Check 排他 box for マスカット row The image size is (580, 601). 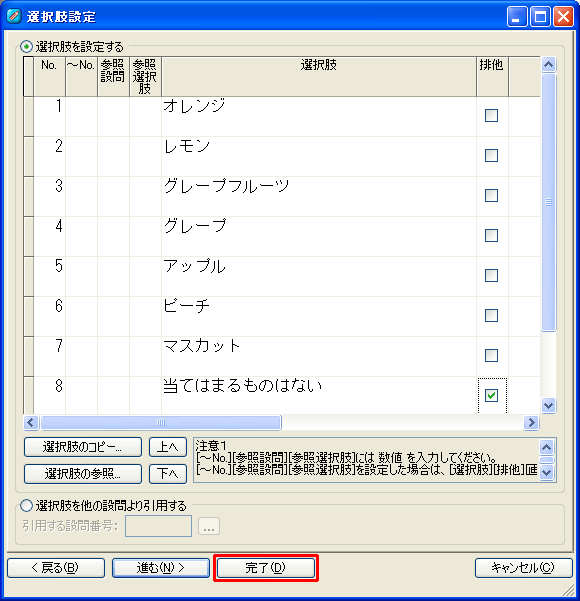click(491, 355)
